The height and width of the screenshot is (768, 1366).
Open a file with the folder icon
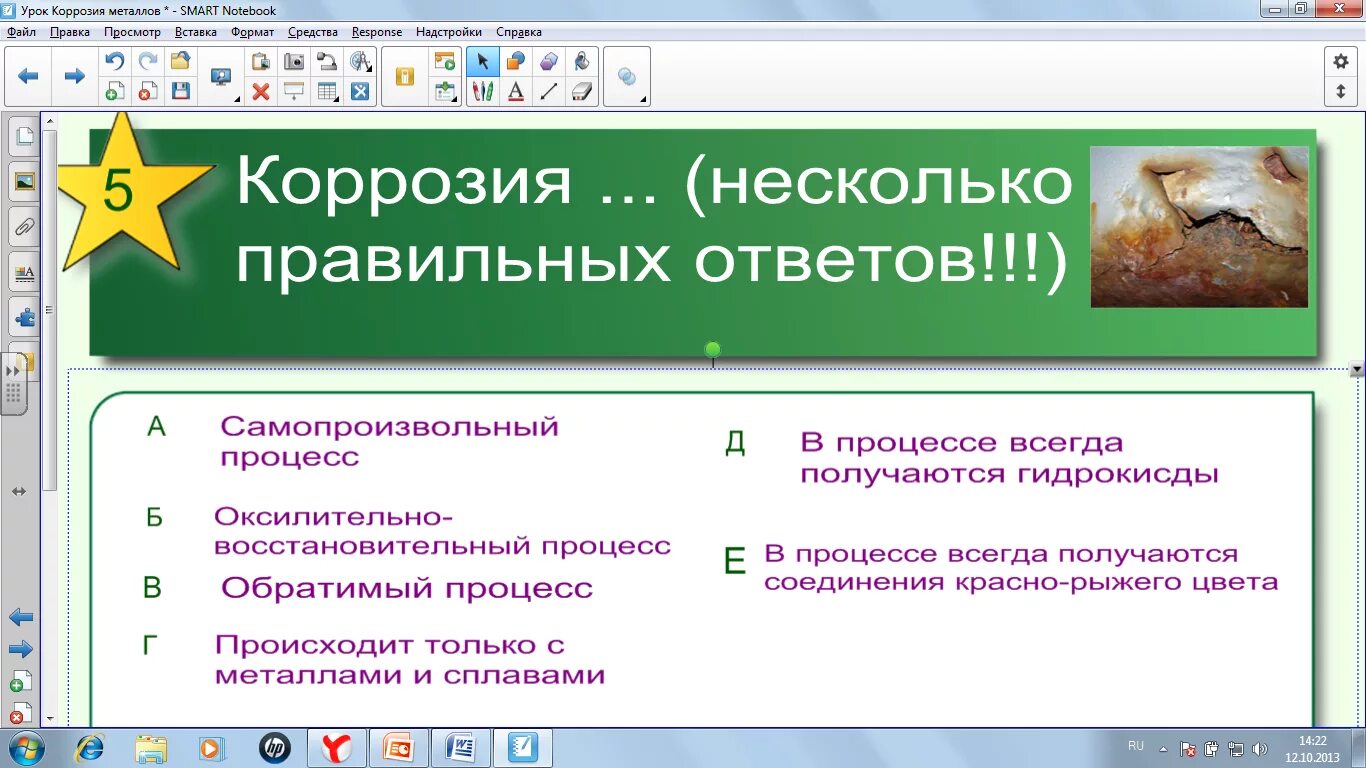click(181, 61)
